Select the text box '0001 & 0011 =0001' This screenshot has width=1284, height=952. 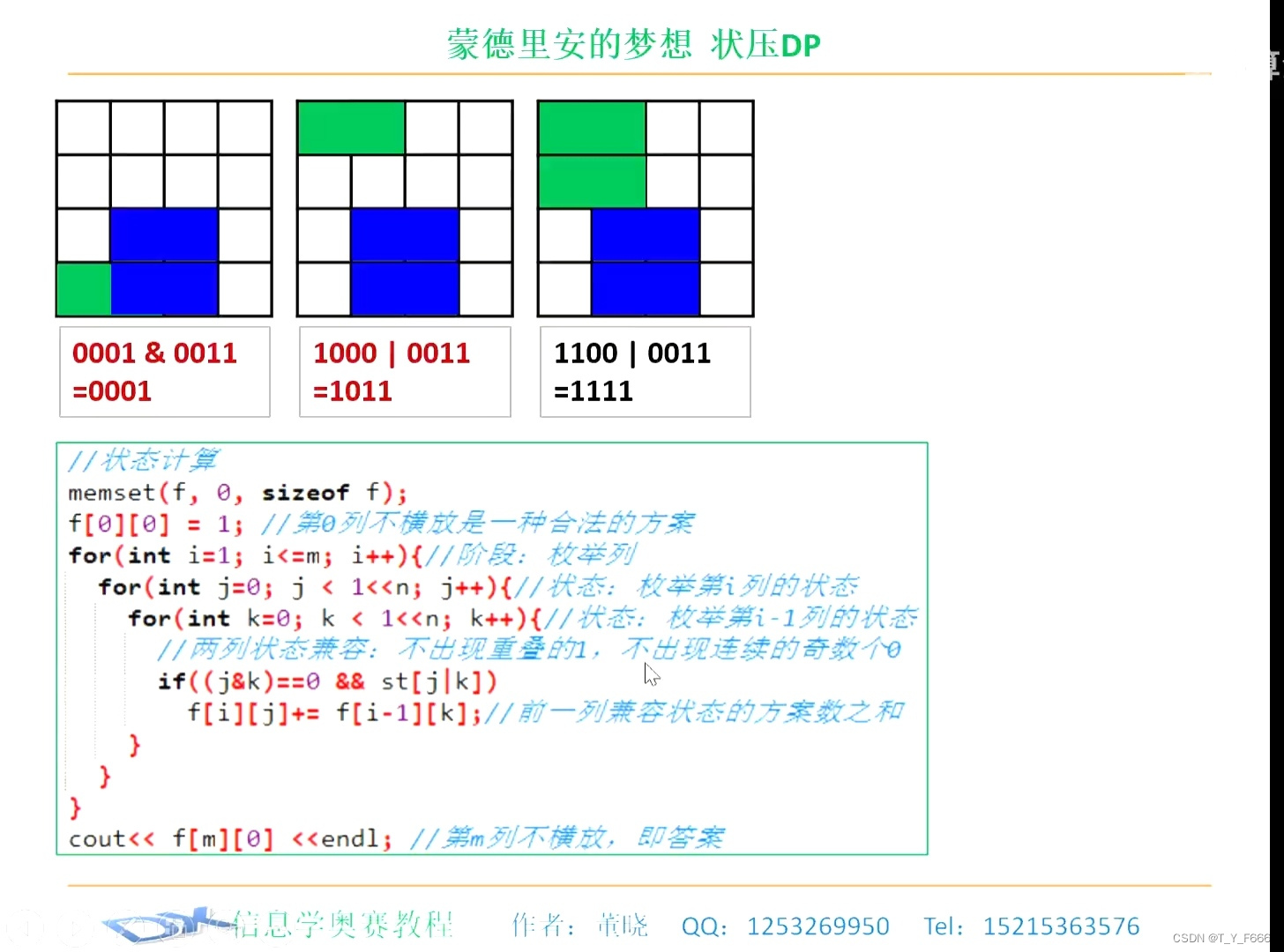165,372
